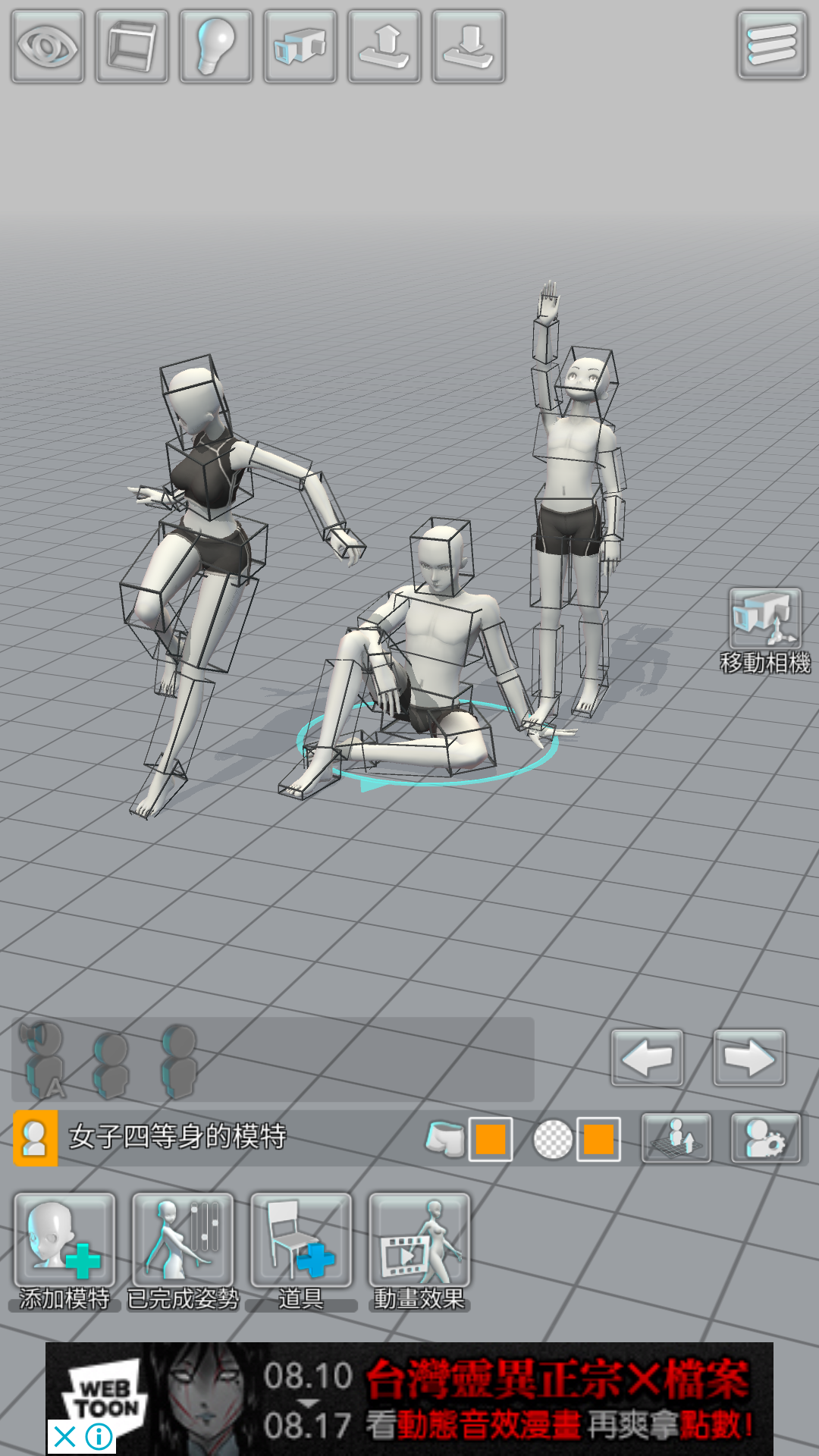Select the third model silhouette in list
Viewport: 819px width, 1456px height.
click(x=179, y=1062)
